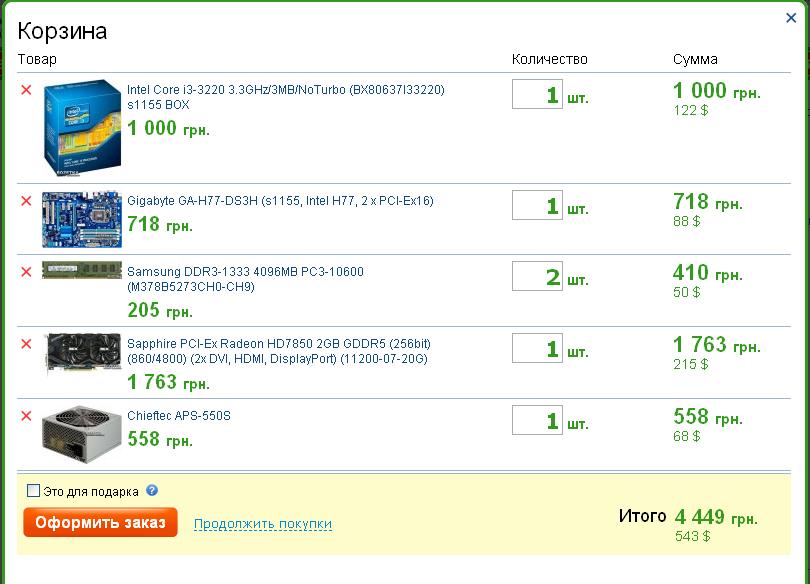The image size is (810, 584).
Task: Click the Chieftec power supply thumbnail
Action: coord(82,434)
